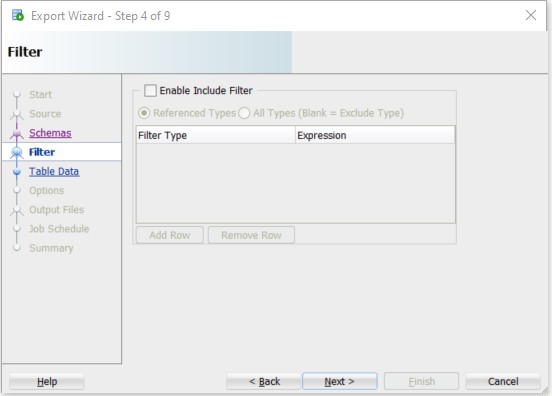Cancel the export wizard
The width and height of the screenshot is (552, 396).
click(x=503, y=381)
